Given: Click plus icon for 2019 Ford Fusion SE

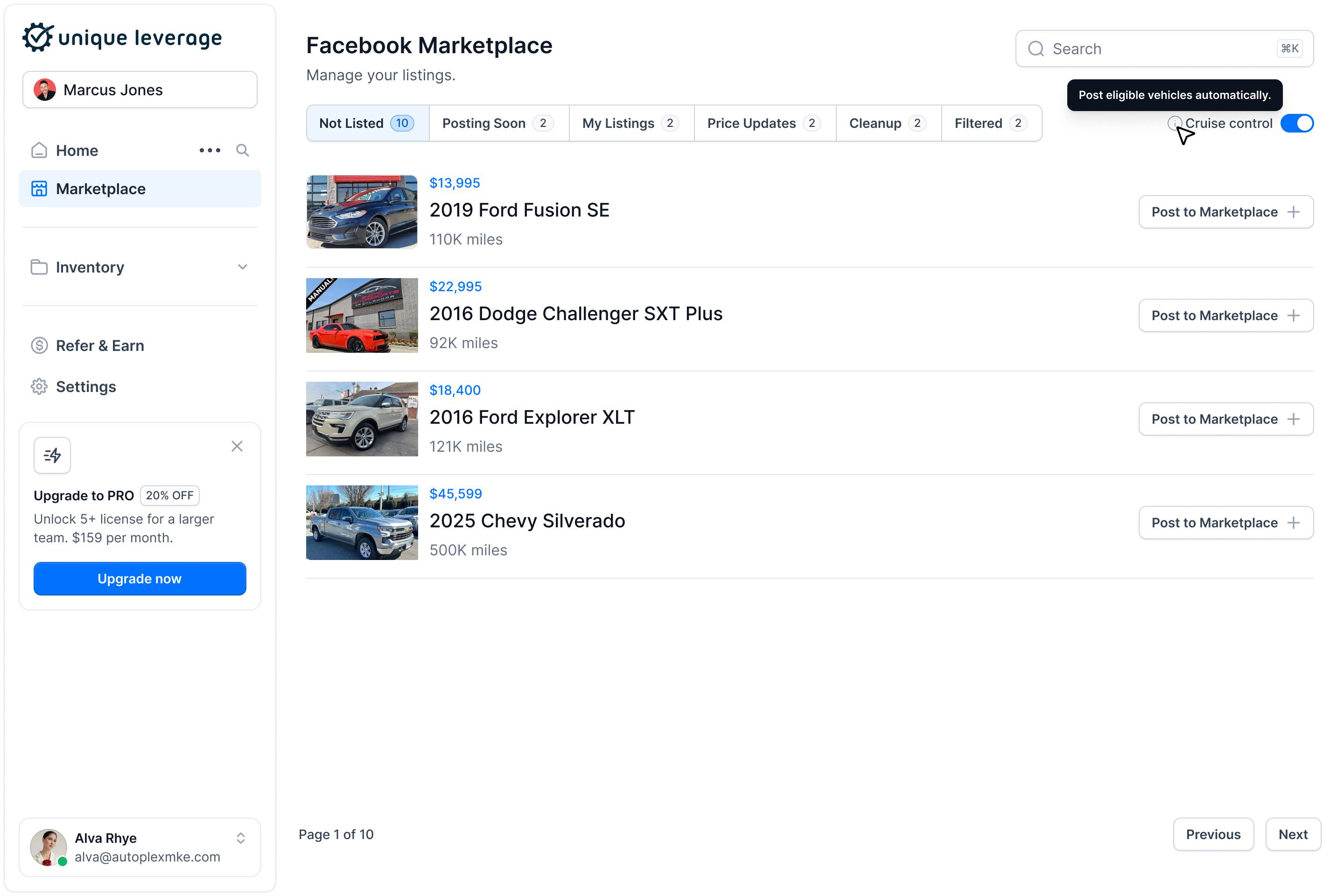Looking at the screenshot, I should pos(1294,212).
